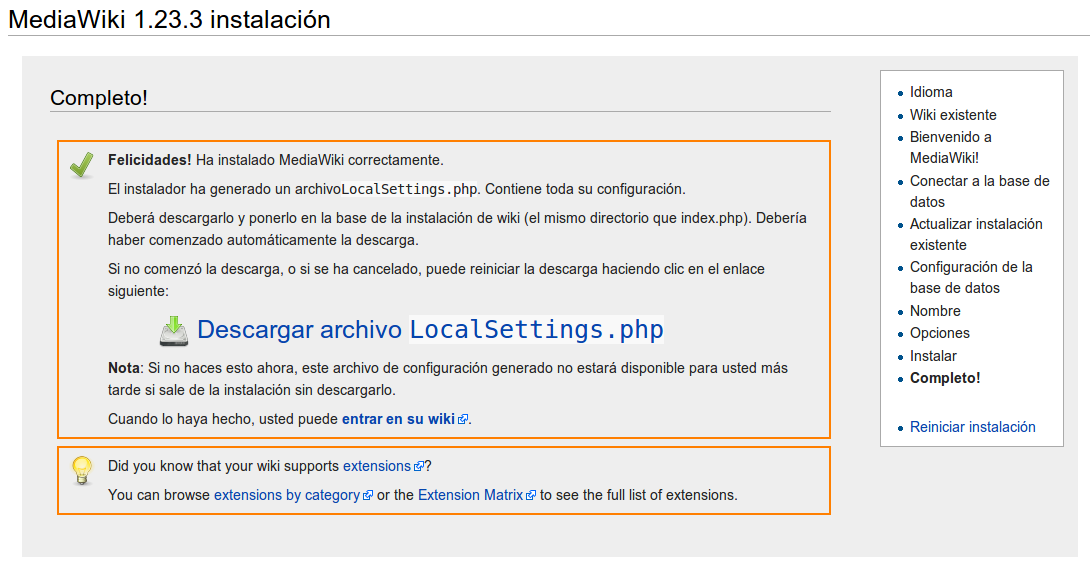Screen dimensions: 1090x568
Task: Click the yellow lightbulb tip icon
Action: click(x=82, y=470)
